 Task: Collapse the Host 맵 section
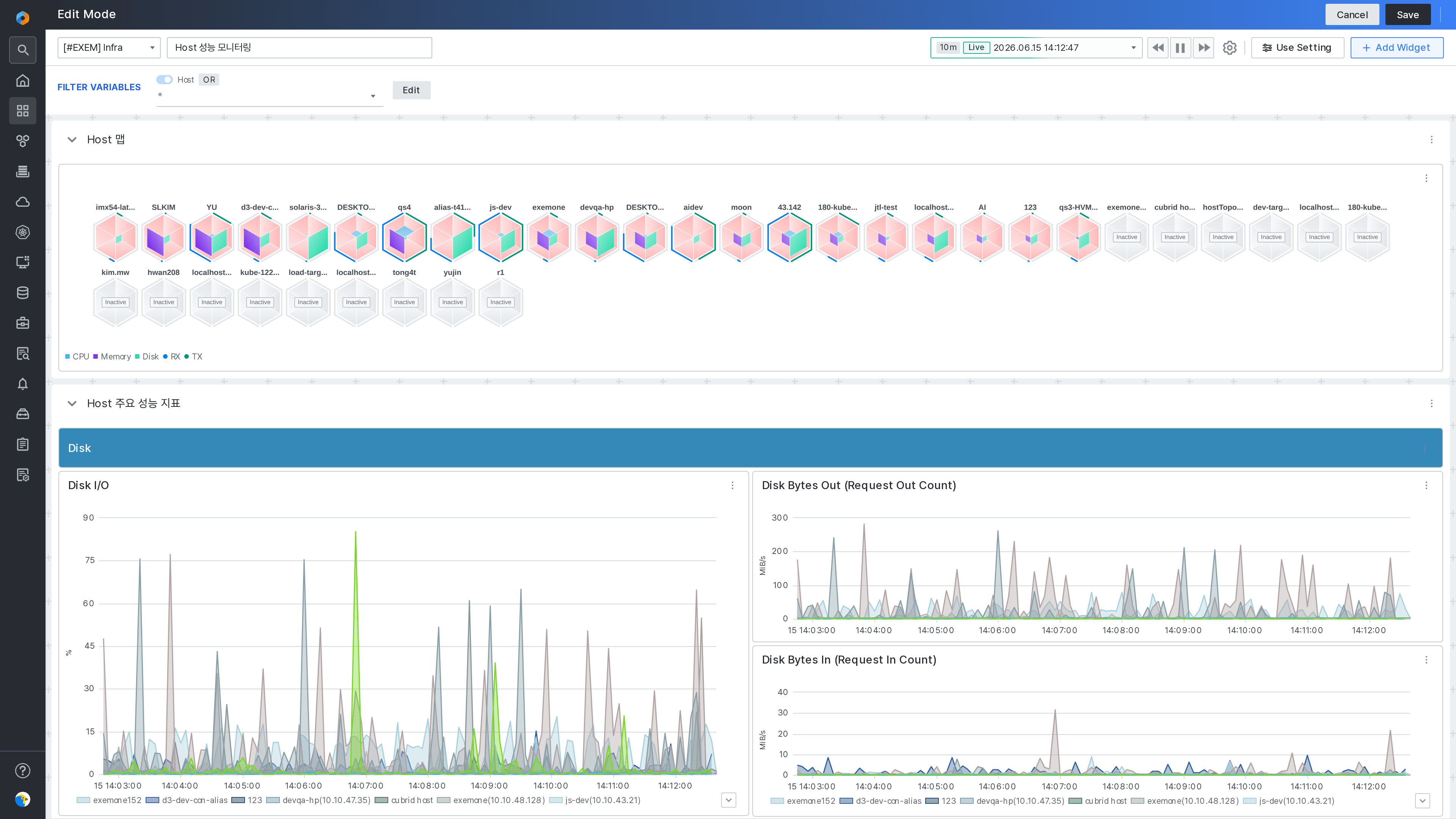tap(72, 140)
